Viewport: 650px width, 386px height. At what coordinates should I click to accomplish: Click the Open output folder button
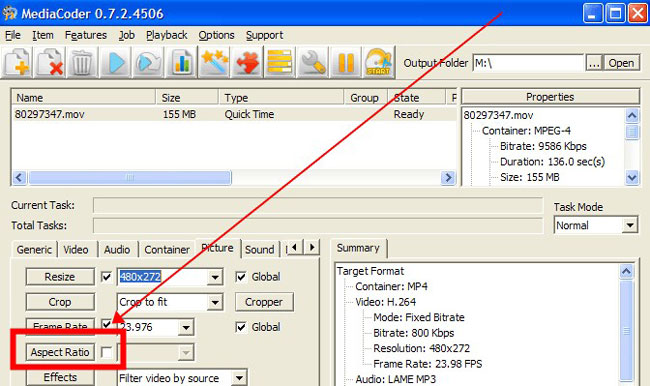point(621,63)
